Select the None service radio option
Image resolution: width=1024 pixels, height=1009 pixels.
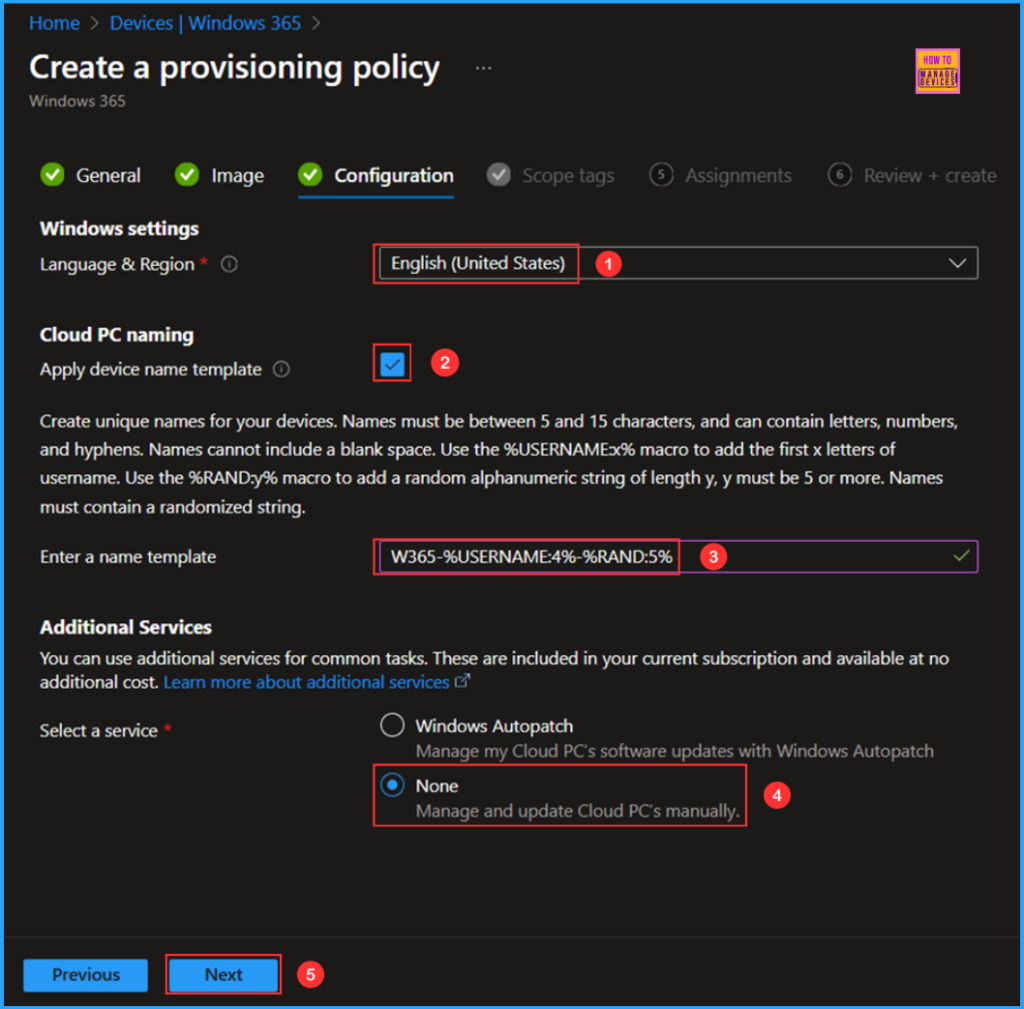392,785
